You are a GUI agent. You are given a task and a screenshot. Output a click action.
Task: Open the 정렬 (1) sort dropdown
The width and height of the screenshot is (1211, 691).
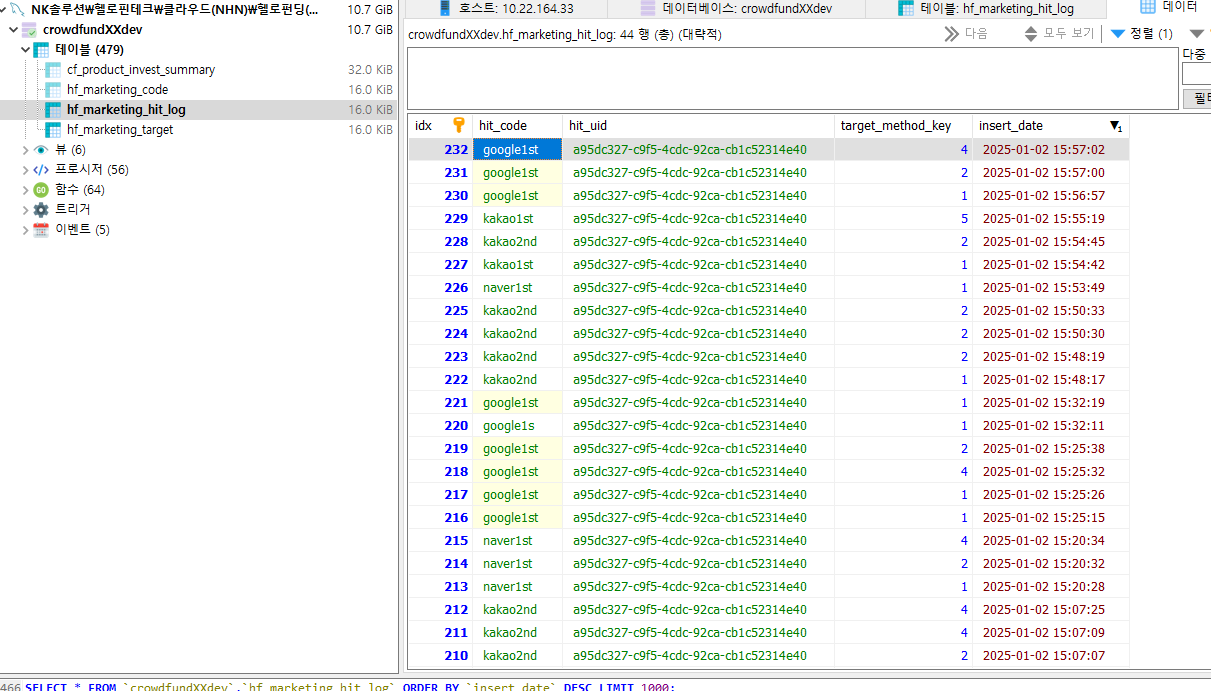[1142, 34]
